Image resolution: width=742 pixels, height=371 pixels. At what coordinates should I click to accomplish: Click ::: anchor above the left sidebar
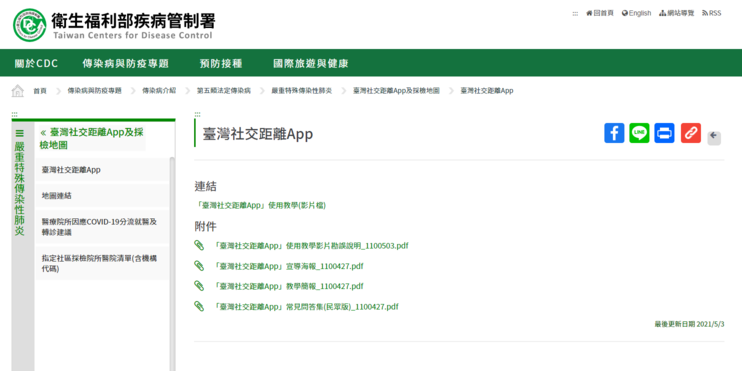click(x=15, y=114)
